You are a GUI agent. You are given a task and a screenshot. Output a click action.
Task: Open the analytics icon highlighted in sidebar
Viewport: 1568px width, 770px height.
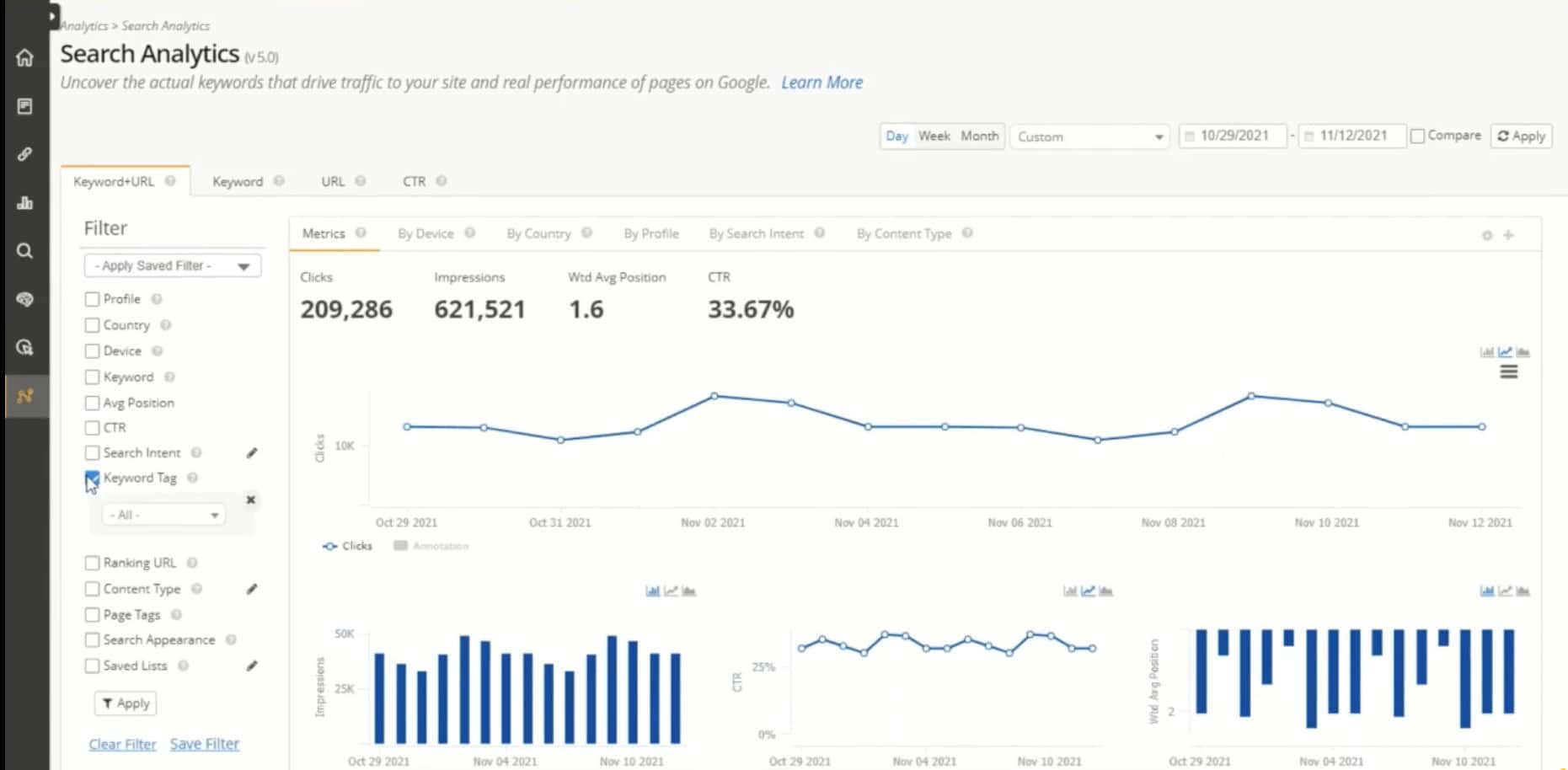(x=24, y=395)
